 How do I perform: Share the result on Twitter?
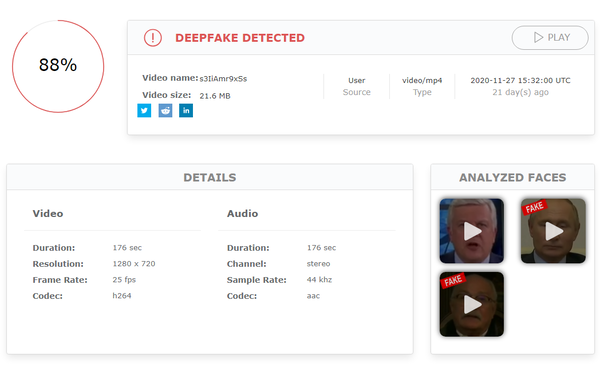144,111
